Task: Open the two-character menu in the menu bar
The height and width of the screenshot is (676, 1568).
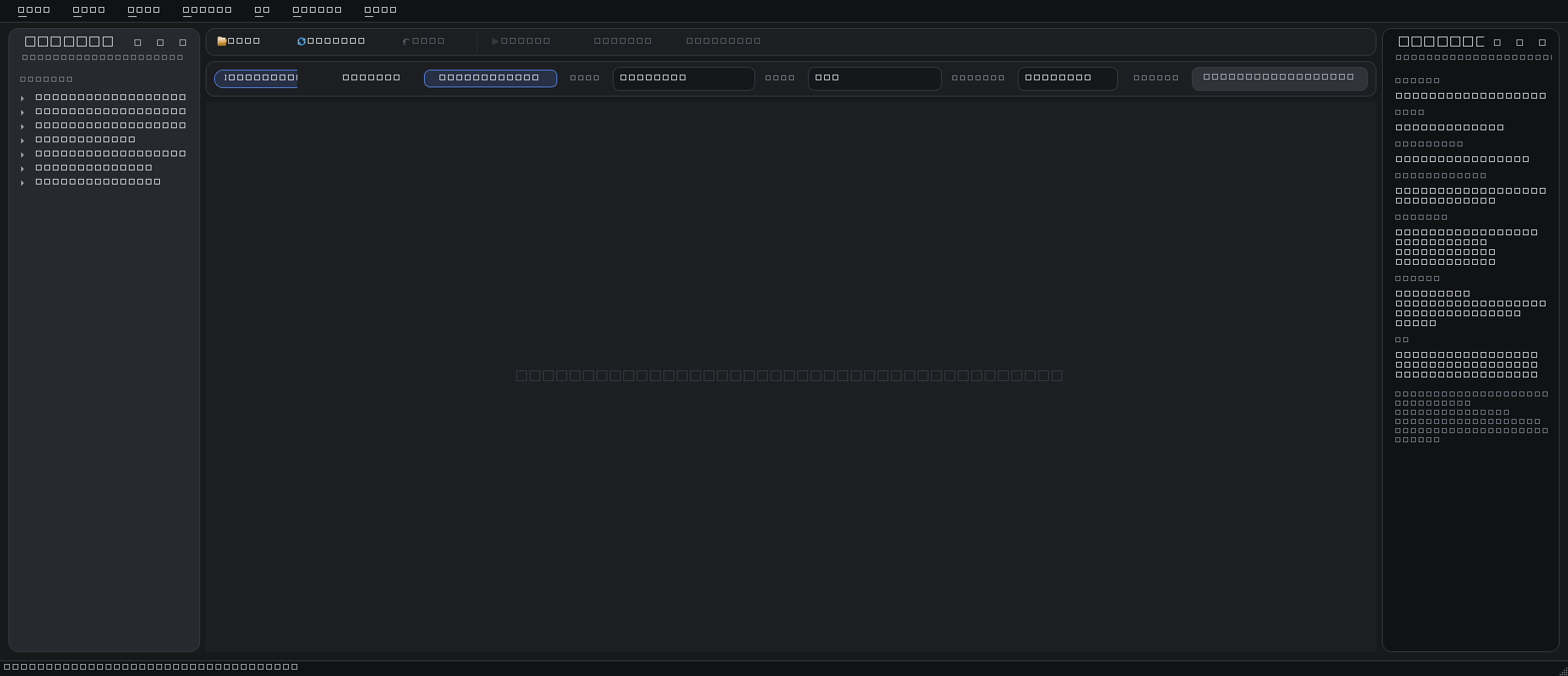Action: point(262,10)
